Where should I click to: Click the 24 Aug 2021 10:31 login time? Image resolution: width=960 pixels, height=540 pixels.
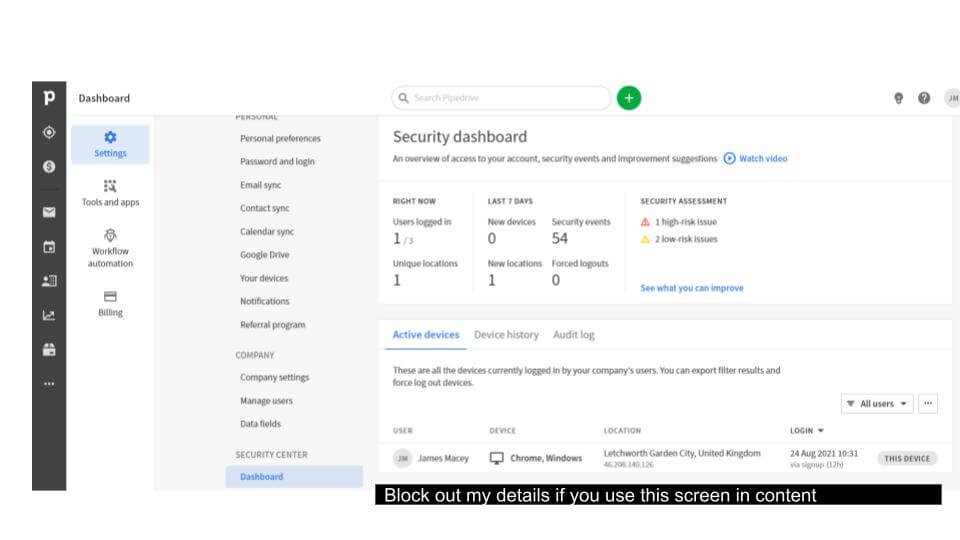823,453
